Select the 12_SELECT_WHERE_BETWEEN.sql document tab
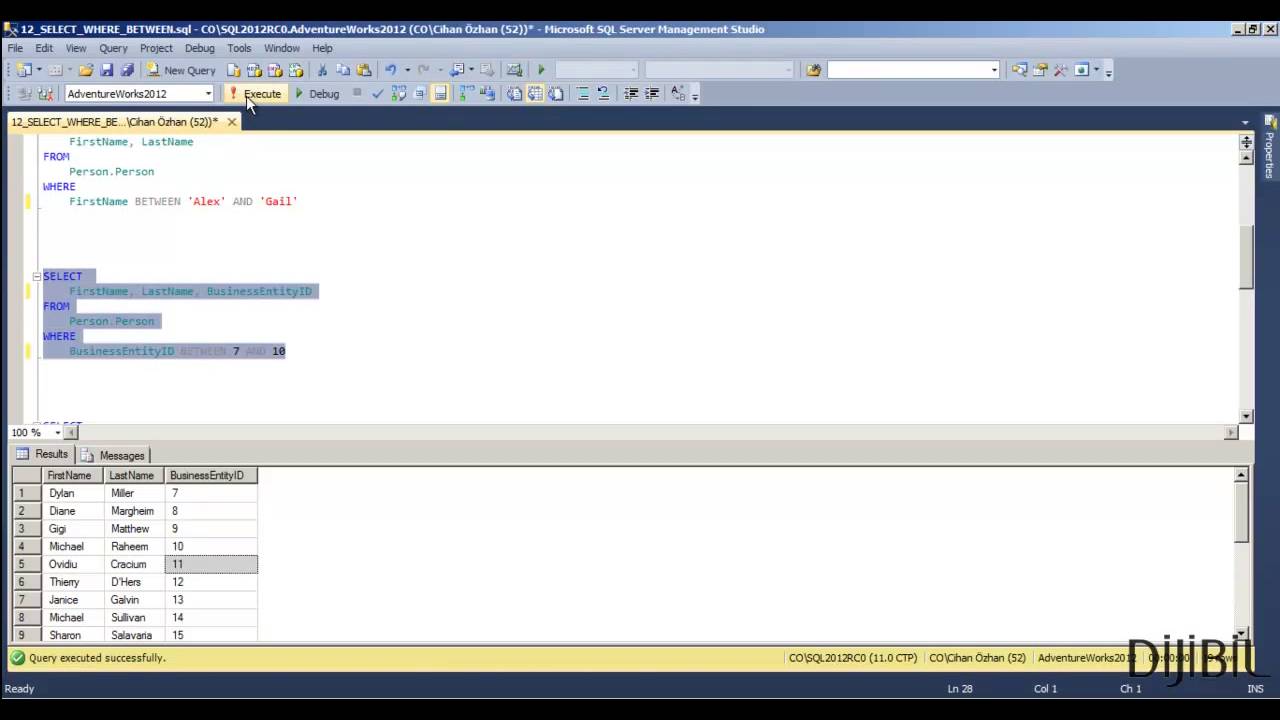 tap(114, 122)
